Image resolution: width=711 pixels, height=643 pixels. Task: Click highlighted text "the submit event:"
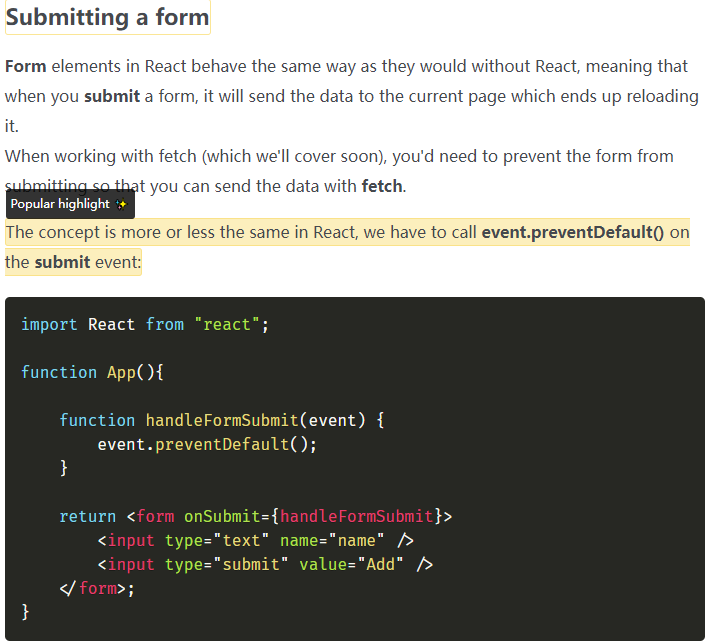73,262
